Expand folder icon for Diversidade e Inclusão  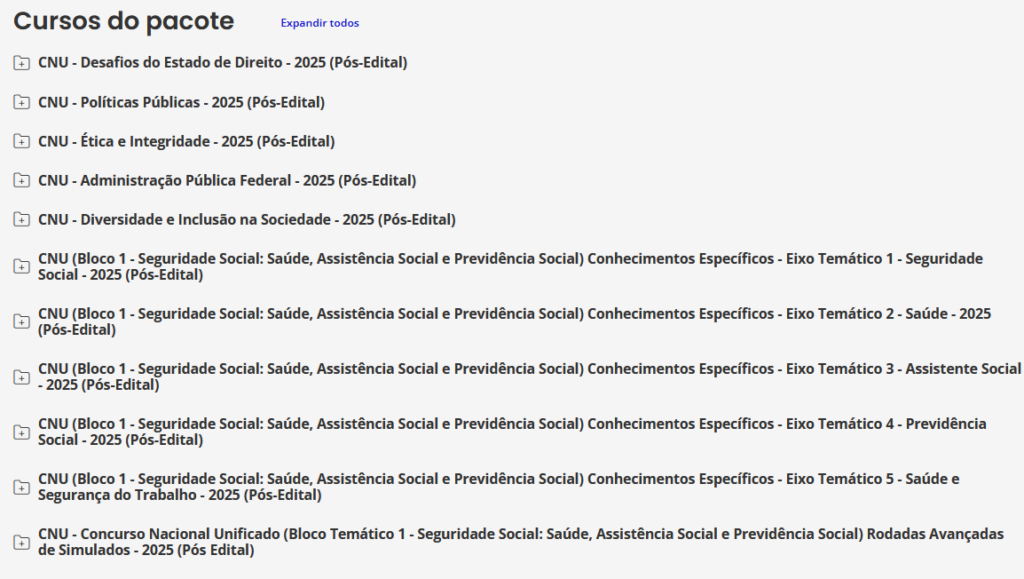pyautogui.click(x=21, y=219)
